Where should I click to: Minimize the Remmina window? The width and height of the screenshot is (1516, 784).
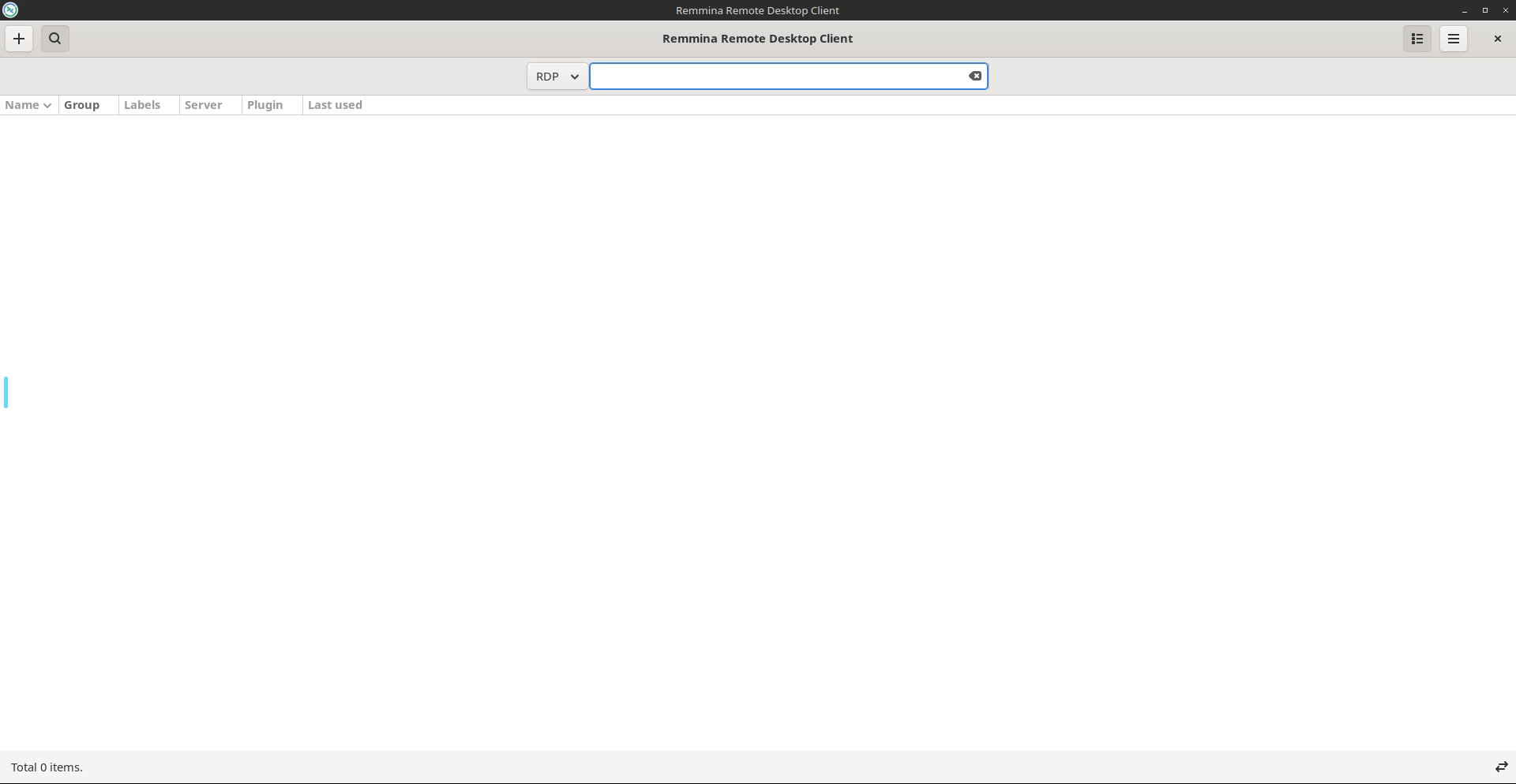click(x=1465, y=10)
